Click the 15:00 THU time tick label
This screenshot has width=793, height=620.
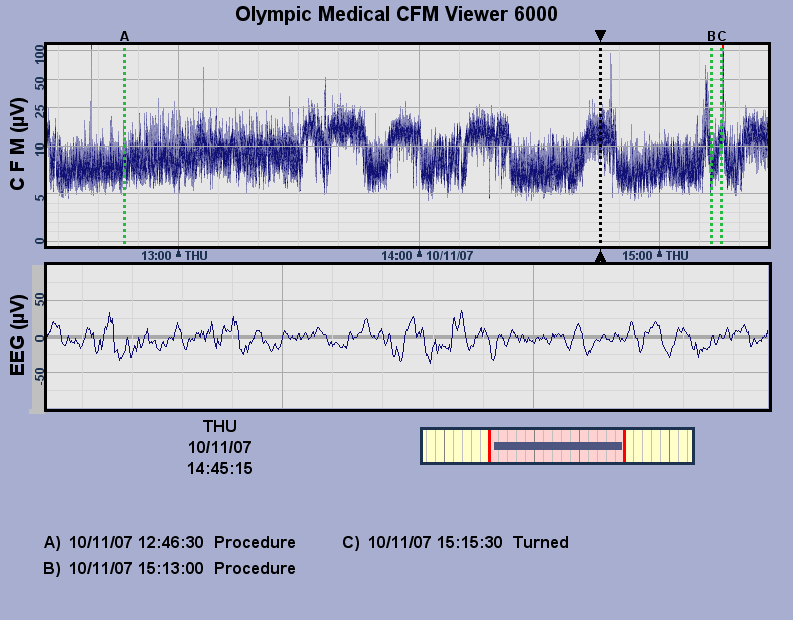pyautogui.click(x=655, y=255)
